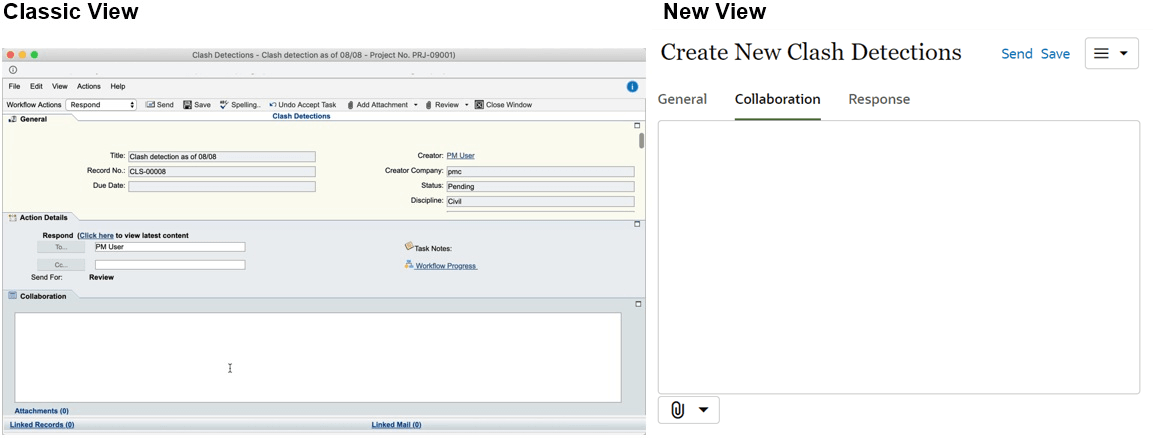Open the View menu
1153x442 pixels.
pyautogui.click(x=60, y=87)
